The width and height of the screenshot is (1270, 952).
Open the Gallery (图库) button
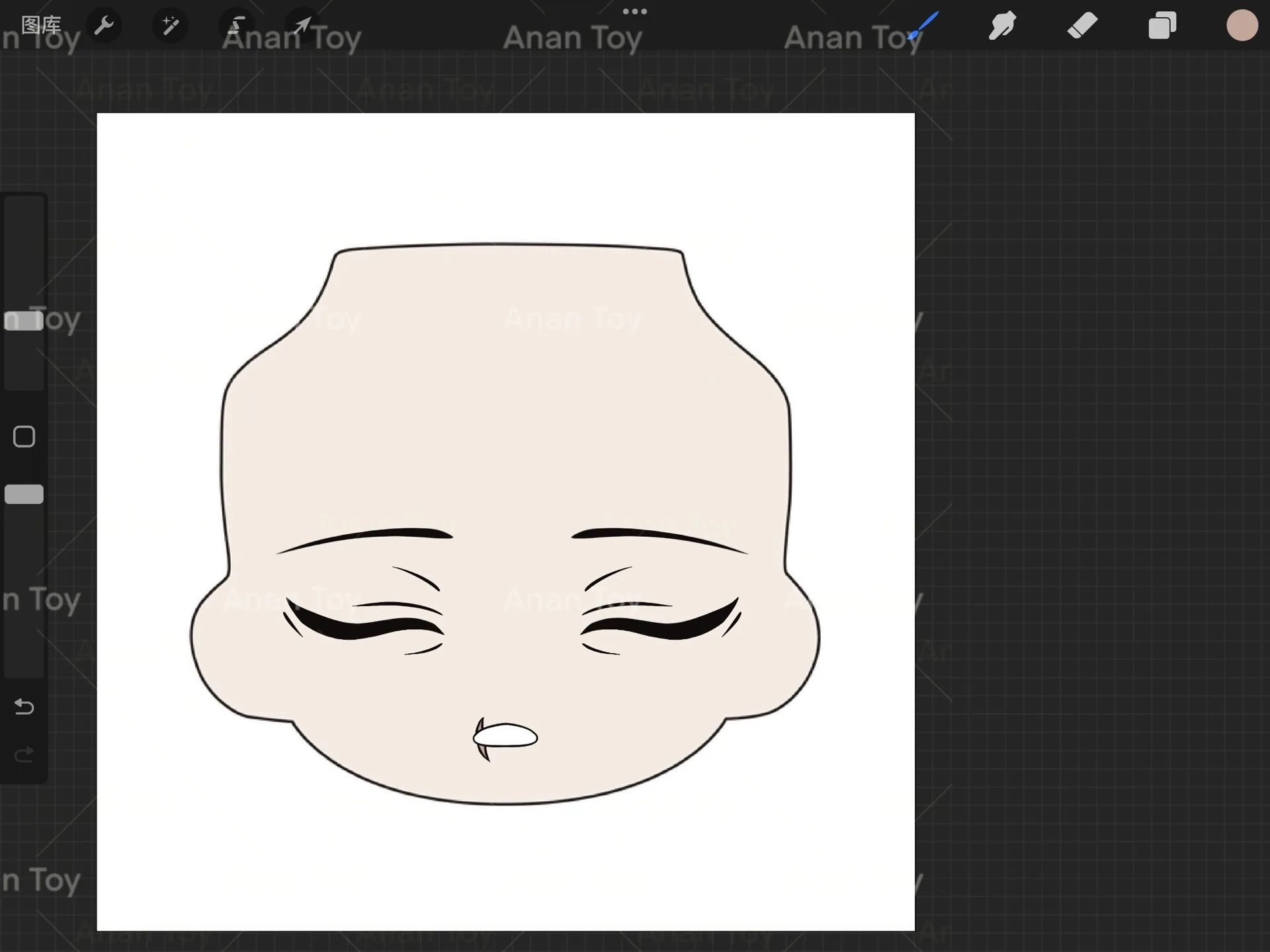pyautogui.click(x=41, y=25)
